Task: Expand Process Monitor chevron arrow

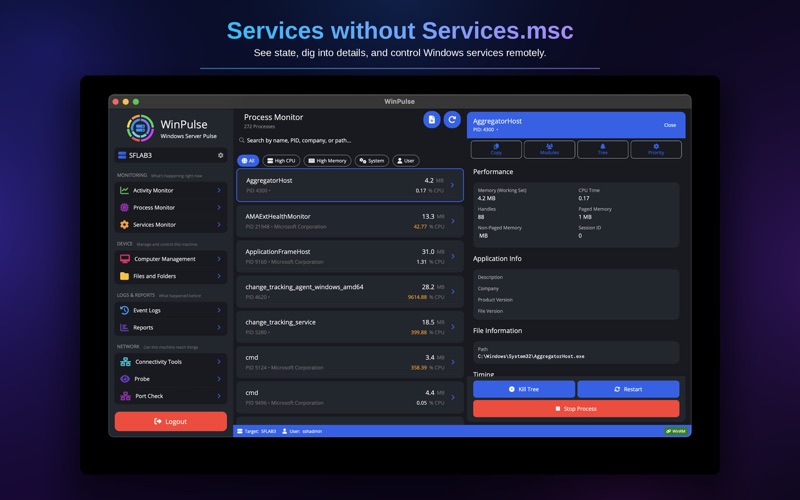Action: (x=219, y=207)
